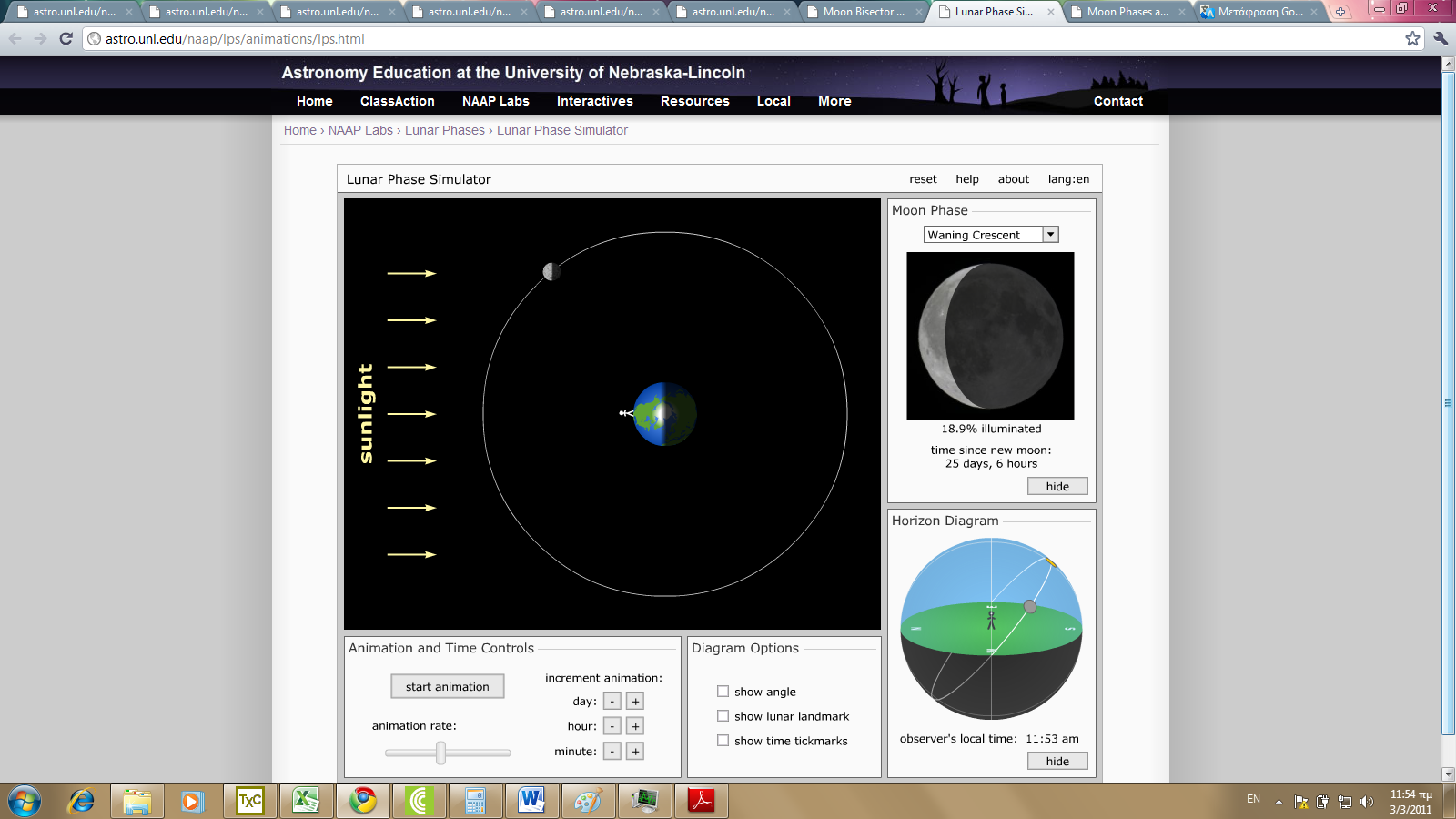Open the simulator help link
1456x819 pixels.
pos(967,179)
